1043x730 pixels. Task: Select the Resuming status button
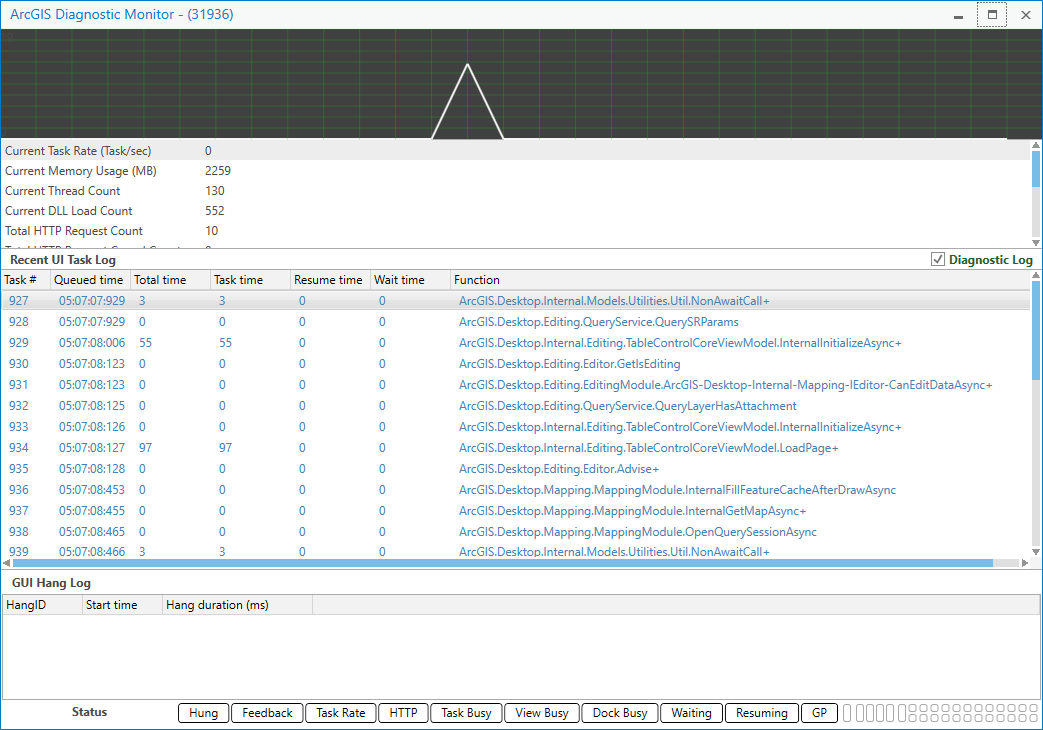pyautogui.click(x=761, y=712)
